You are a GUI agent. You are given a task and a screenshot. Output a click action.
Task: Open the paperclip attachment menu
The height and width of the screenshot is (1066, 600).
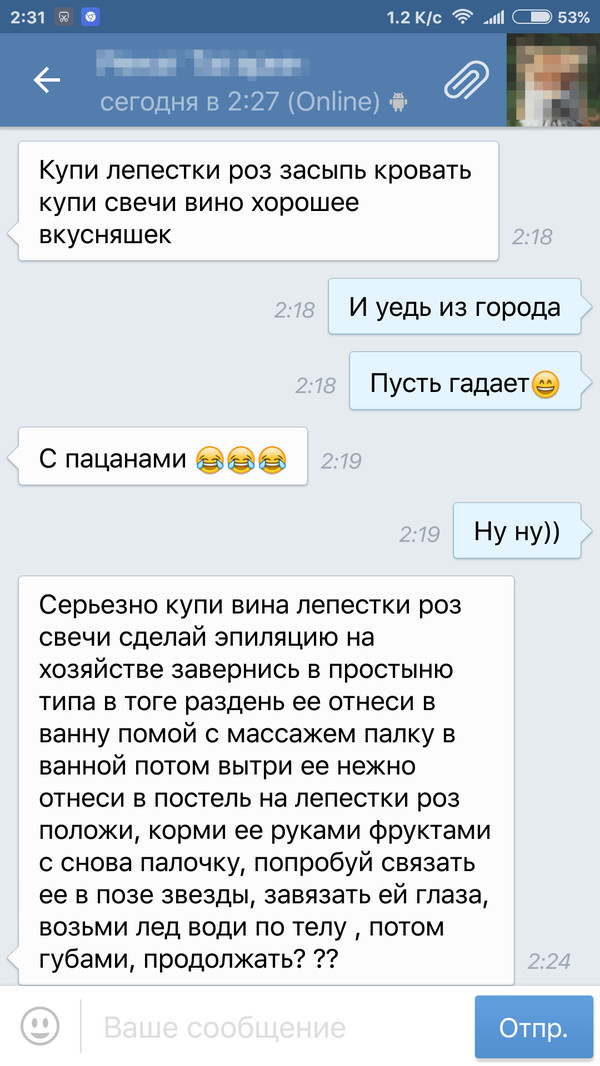coord(467,80)
